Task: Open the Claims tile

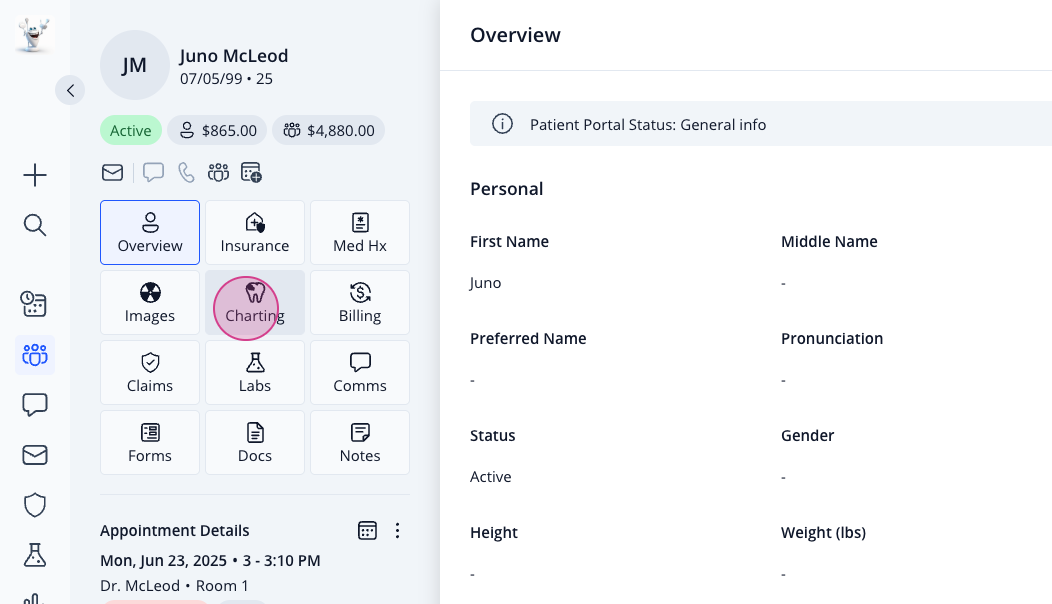Action: click(150, 372)
